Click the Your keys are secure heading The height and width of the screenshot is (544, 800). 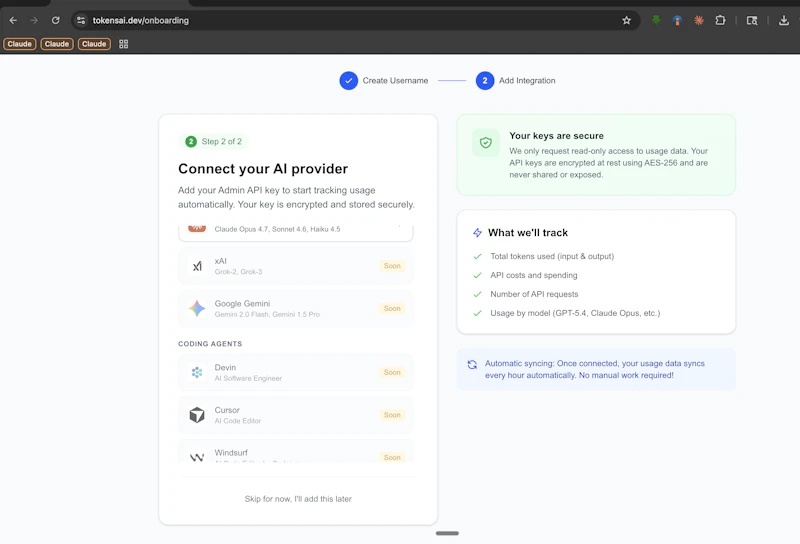557,136
